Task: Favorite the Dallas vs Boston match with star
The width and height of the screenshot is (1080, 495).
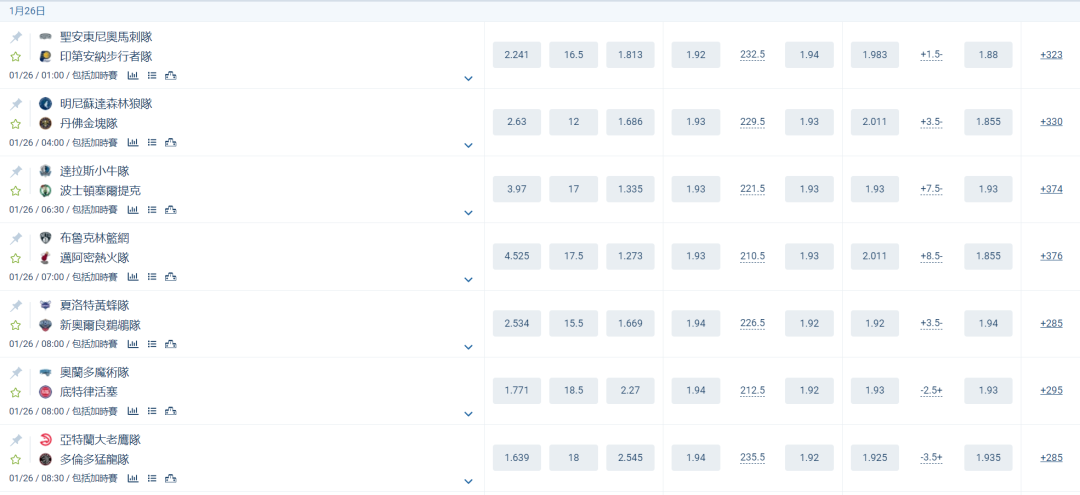Action: pyautogui.click(x=16, y=191)
